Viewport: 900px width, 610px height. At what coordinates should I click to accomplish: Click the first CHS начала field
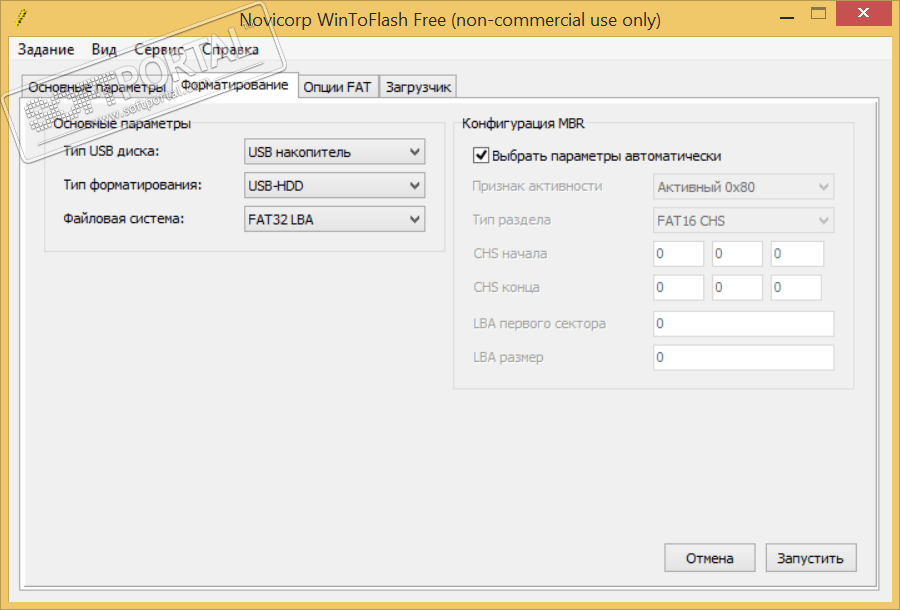(678, 254)
